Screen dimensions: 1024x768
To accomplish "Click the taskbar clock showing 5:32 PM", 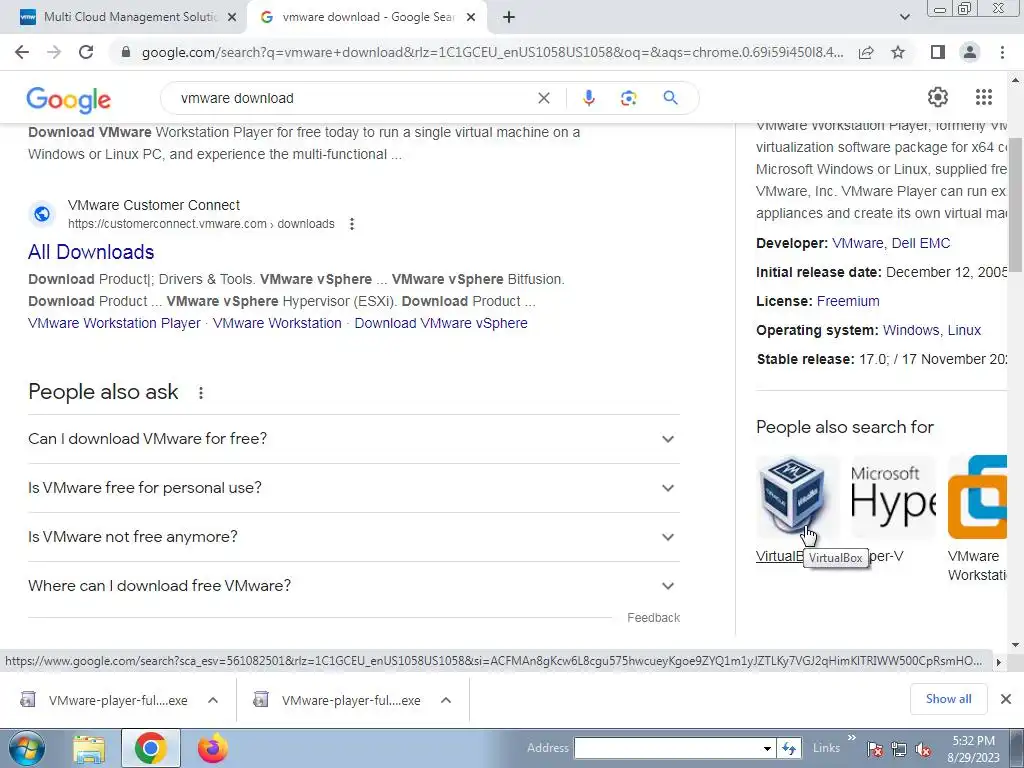I will [x=973, y=749].
